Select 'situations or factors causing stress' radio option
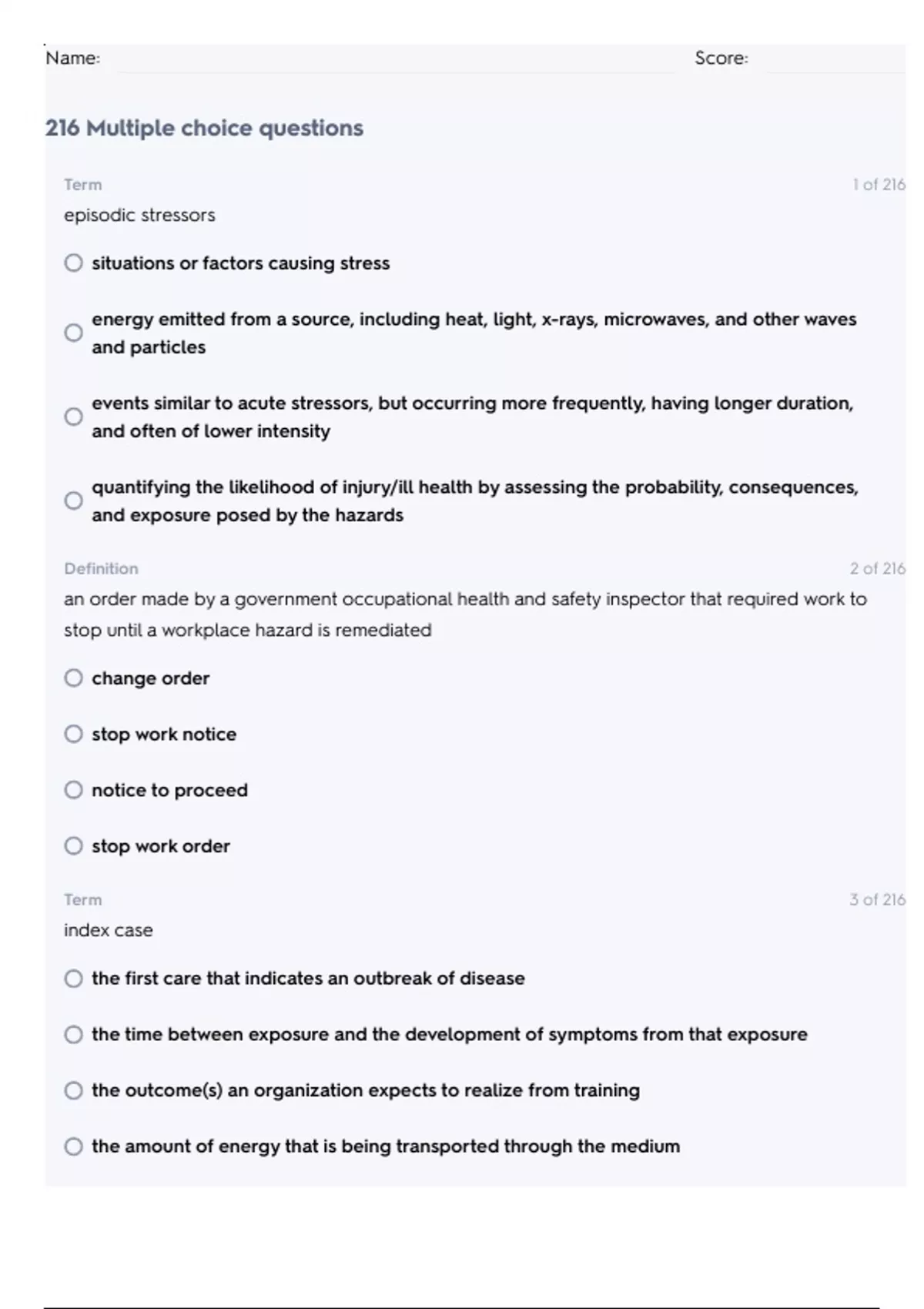The image size is (924, 1309). click(73, 263)
